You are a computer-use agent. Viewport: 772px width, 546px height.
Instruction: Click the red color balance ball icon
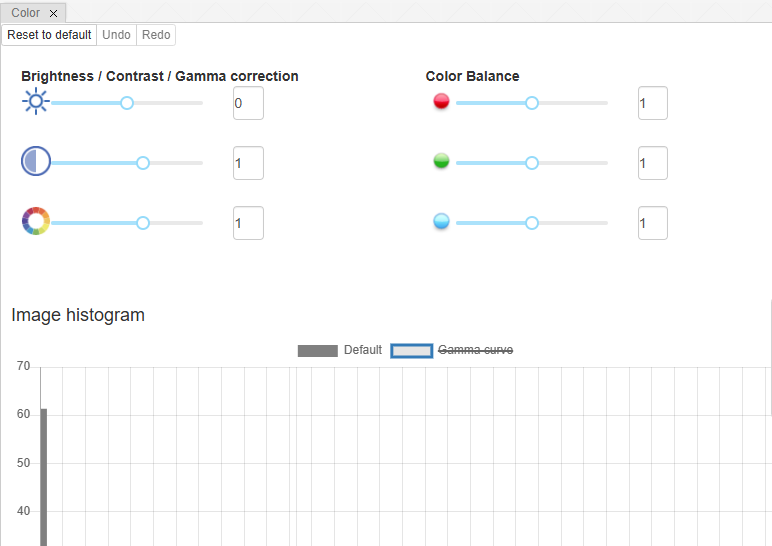pos(441,102)
